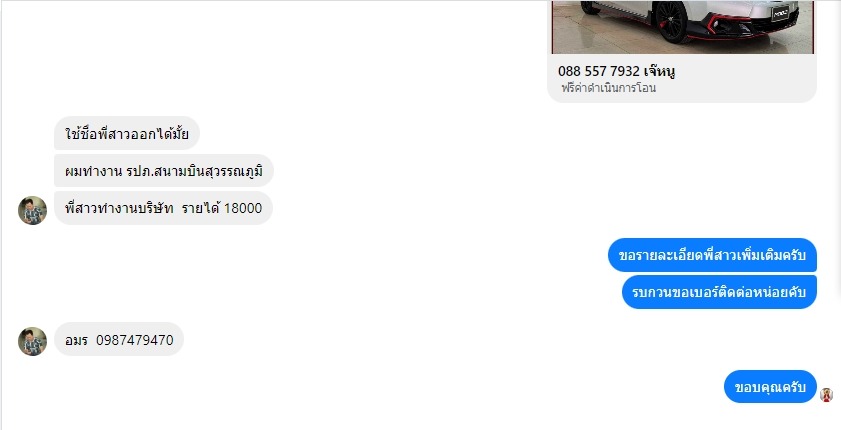
Task: Click the name อมร in the message bubble
Action: (76, 340)
